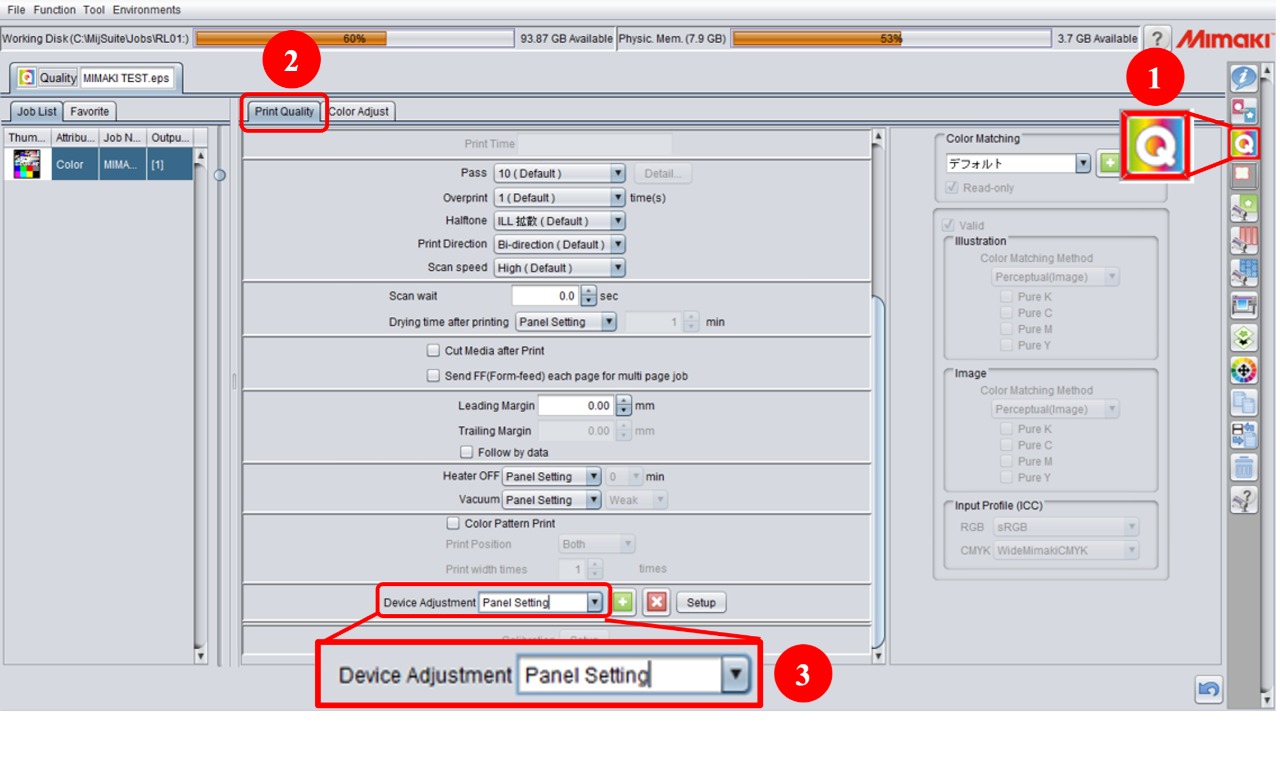Select the Quality function icon in sidebar

1243,142
